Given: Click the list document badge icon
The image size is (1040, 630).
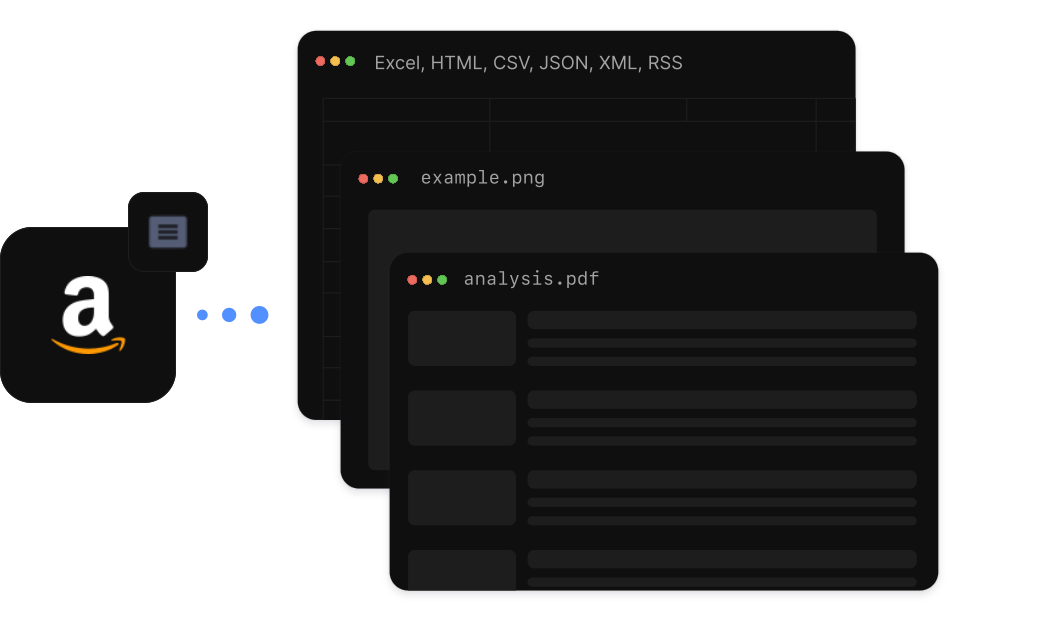Looking at the screenshot, I should click(x=168, y=231).
